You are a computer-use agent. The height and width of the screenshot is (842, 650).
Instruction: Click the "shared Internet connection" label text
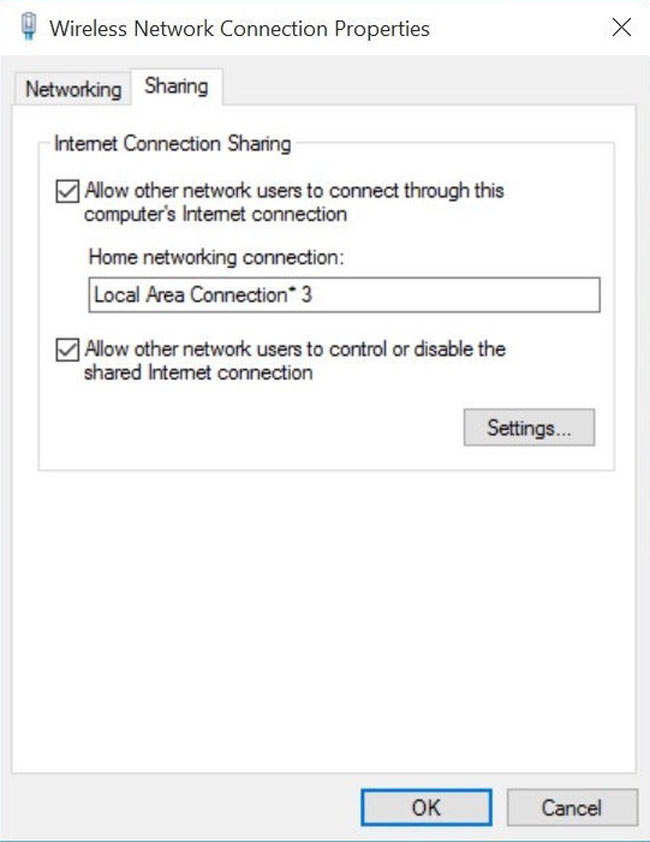point(198,373)
